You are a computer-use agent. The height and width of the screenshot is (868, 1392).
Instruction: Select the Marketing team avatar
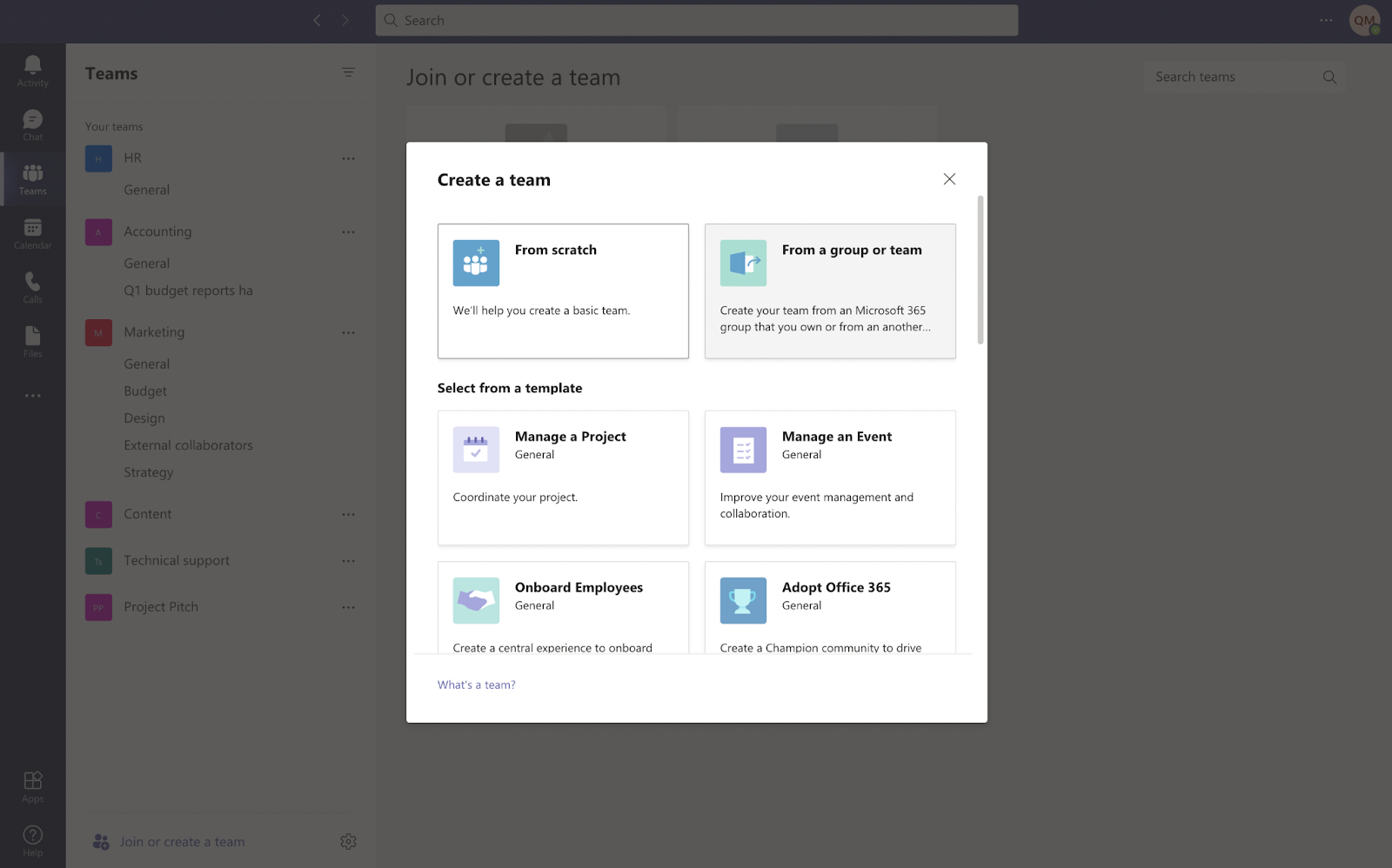(98, 332)
